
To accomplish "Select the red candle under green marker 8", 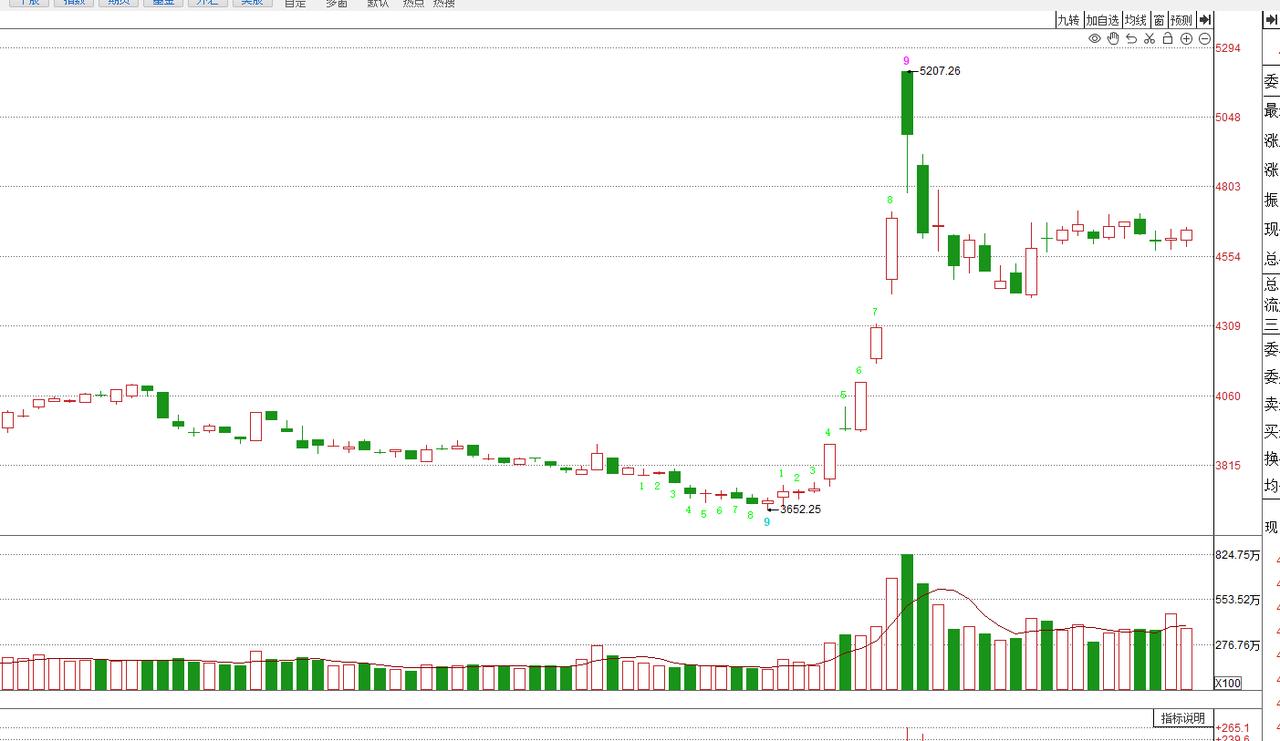I will click(892, 248).
